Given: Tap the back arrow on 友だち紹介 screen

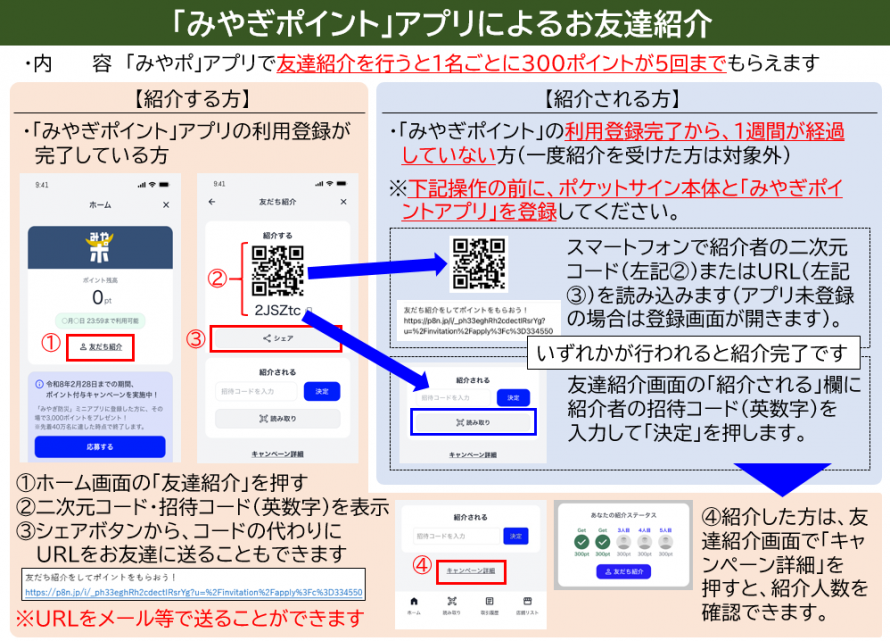Looking at the screenshot, I should coord(211,203).
